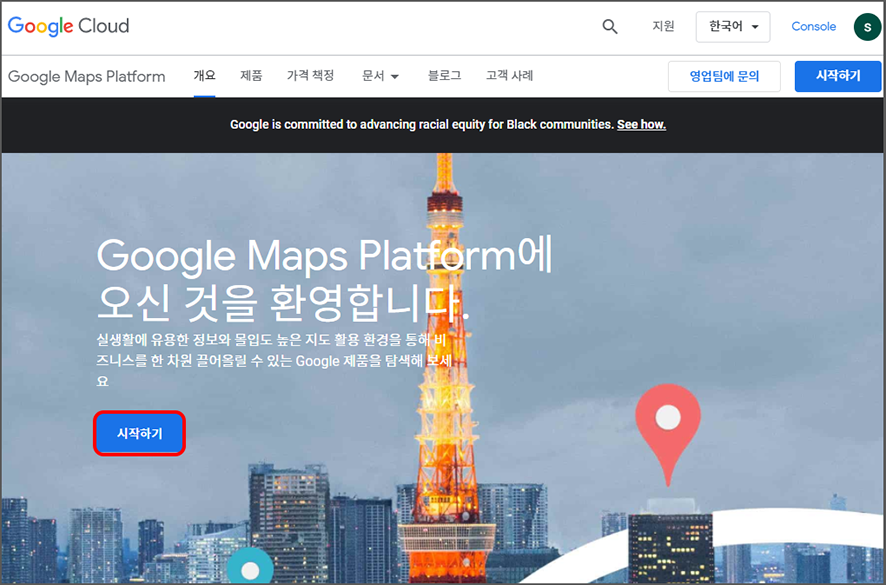The width and height of the screenshot is (886, 585).
Task: Click the Google Maps Platform title link
Action: coord(87,77)
